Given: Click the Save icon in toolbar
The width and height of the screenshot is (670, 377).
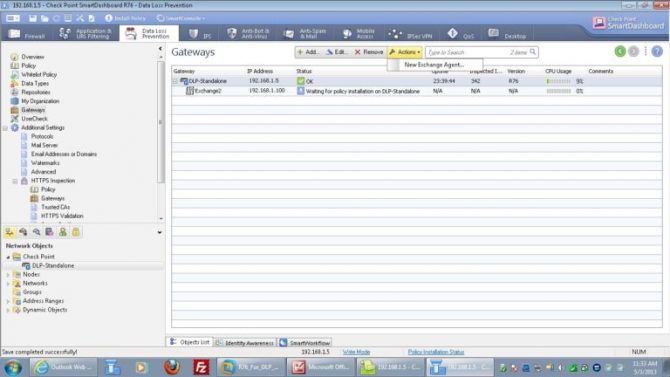Looking at the screenshot, I should pyautogui.click(x=32, y=18).
